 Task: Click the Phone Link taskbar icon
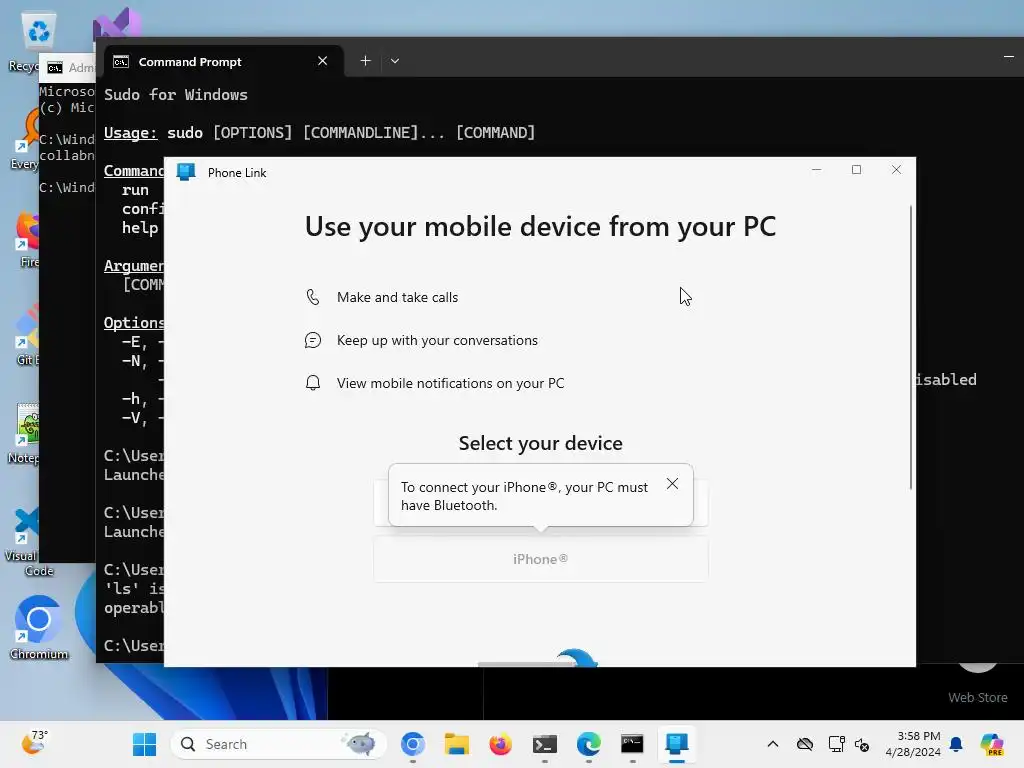677,744
